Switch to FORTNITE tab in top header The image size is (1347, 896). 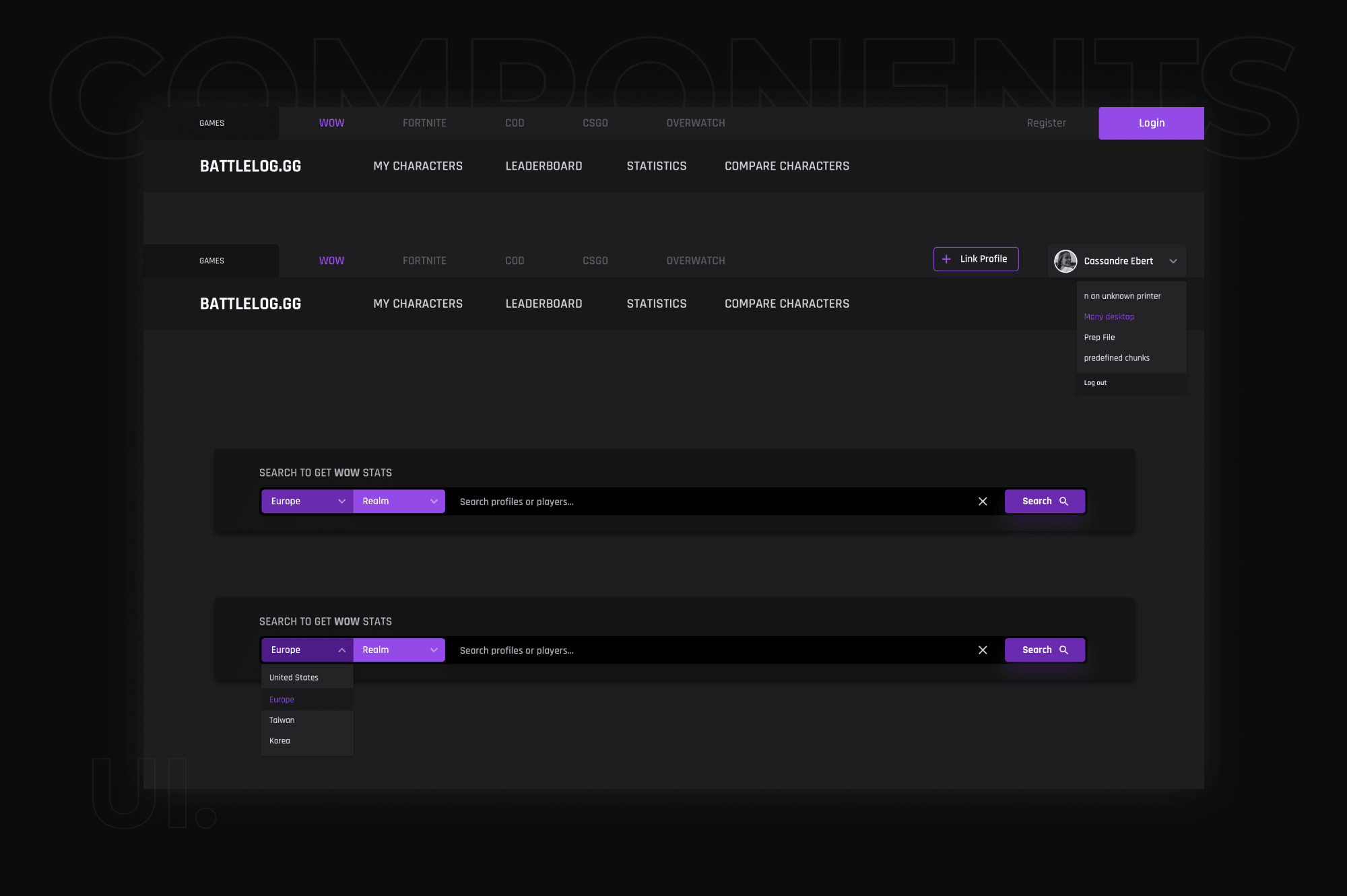click(424, 123)
